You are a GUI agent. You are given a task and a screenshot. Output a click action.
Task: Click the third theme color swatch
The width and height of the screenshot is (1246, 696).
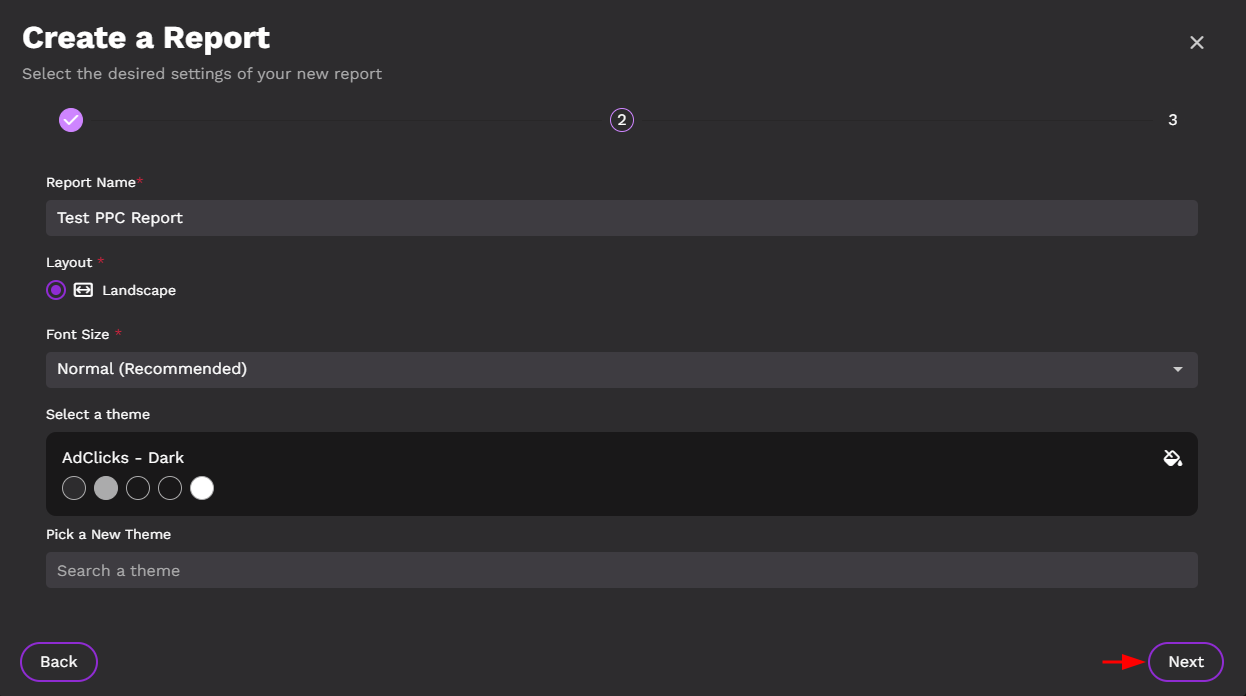click(x=138, y=488)
